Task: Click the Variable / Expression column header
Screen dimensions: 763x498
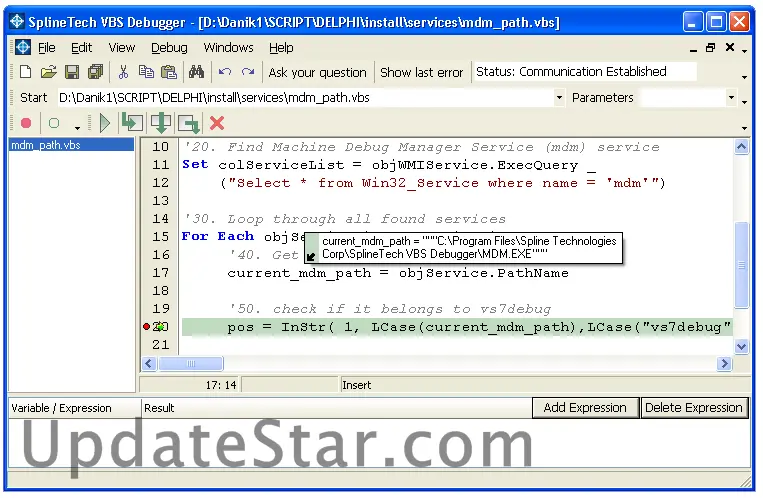Action: point(74,408)
